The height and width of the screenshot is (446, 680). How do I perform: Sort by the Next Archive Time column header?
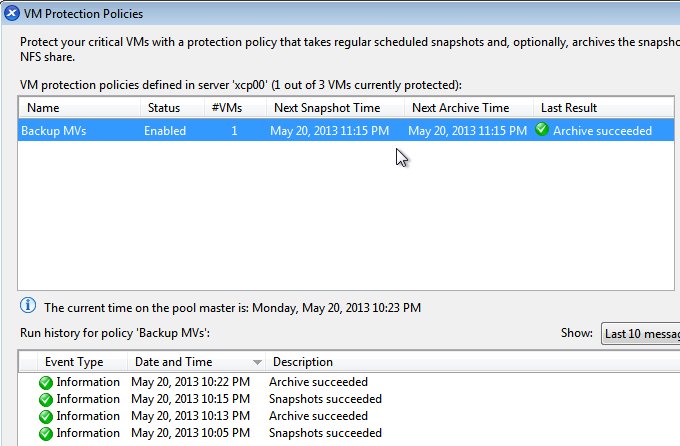click(x=469, y=108)
